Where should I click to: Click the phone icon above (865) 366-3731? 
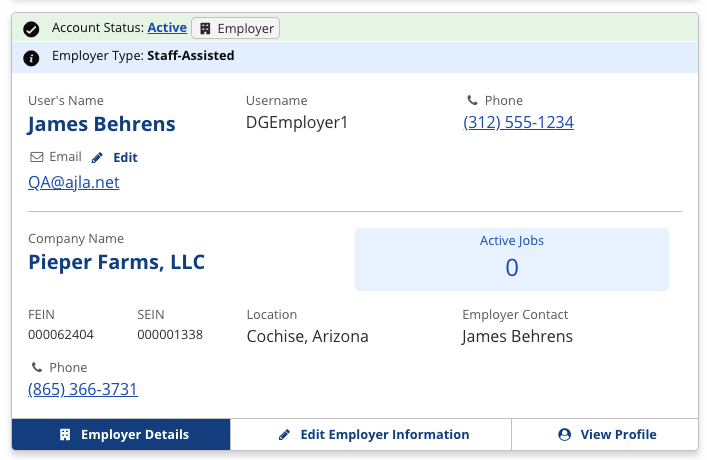37,367
